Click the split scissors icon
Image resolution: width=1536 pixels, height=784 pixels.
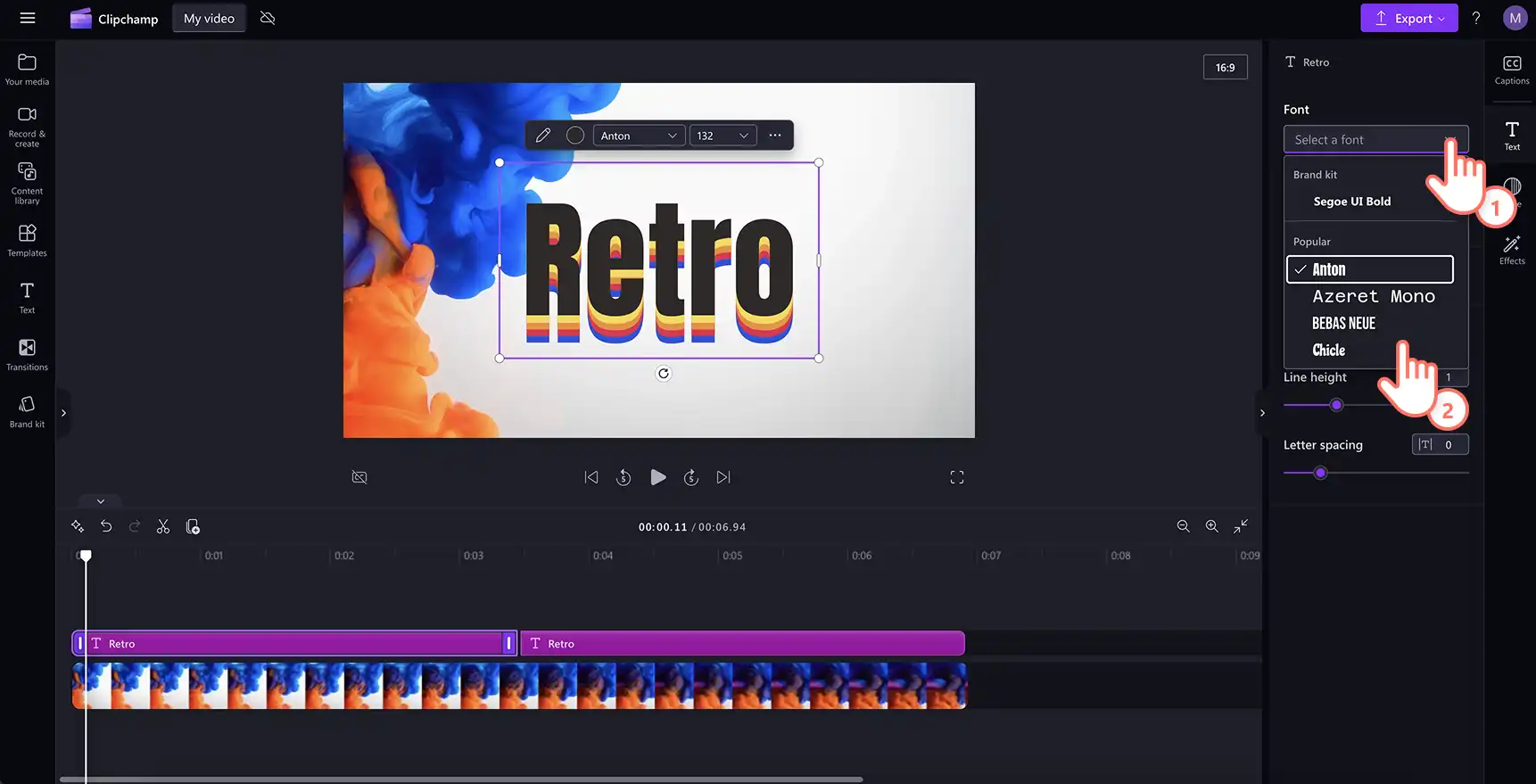click(x=163, y=526)
